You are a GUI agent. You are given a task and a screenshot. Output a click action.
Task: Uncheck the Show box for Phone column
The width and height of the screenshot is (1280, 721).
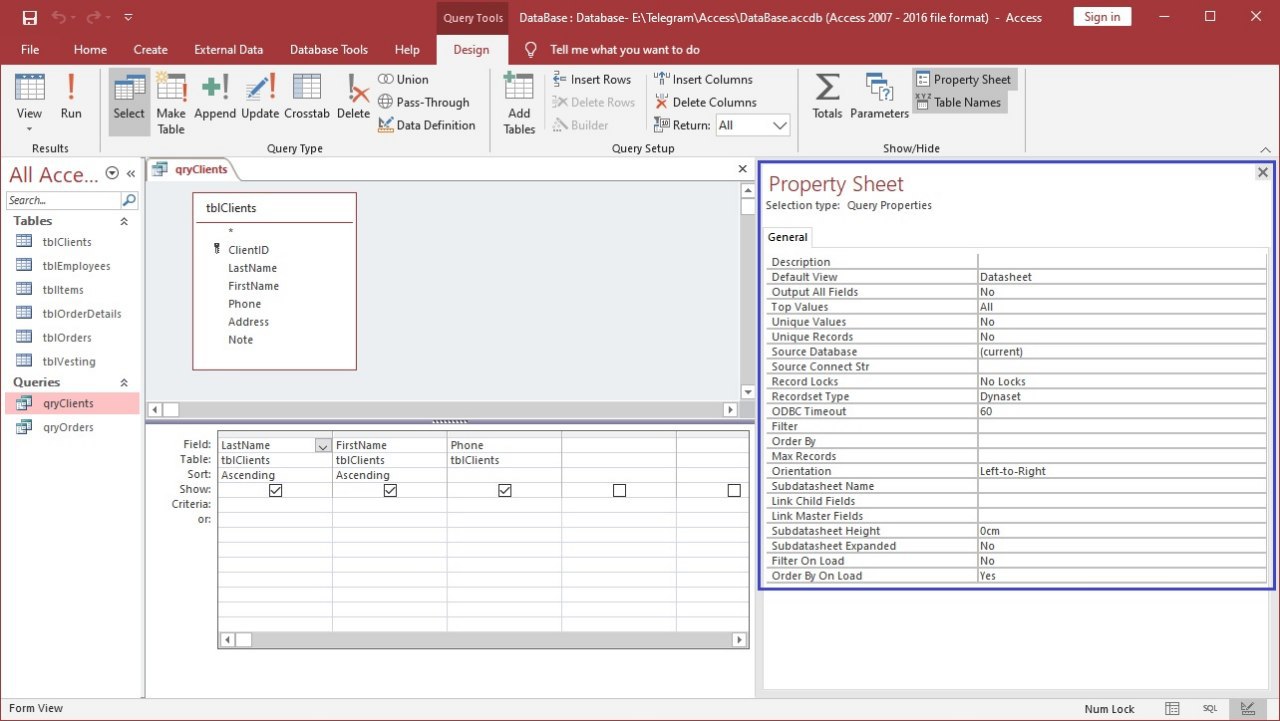pyautogui.click(x=505, y=490)
